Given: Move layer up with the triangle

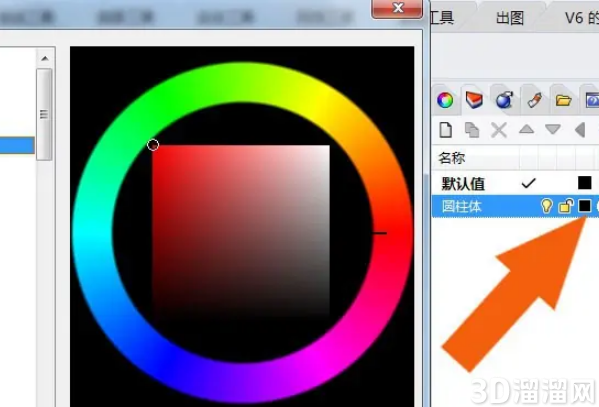Looking at the screenshot, I should tap(526, 129).
